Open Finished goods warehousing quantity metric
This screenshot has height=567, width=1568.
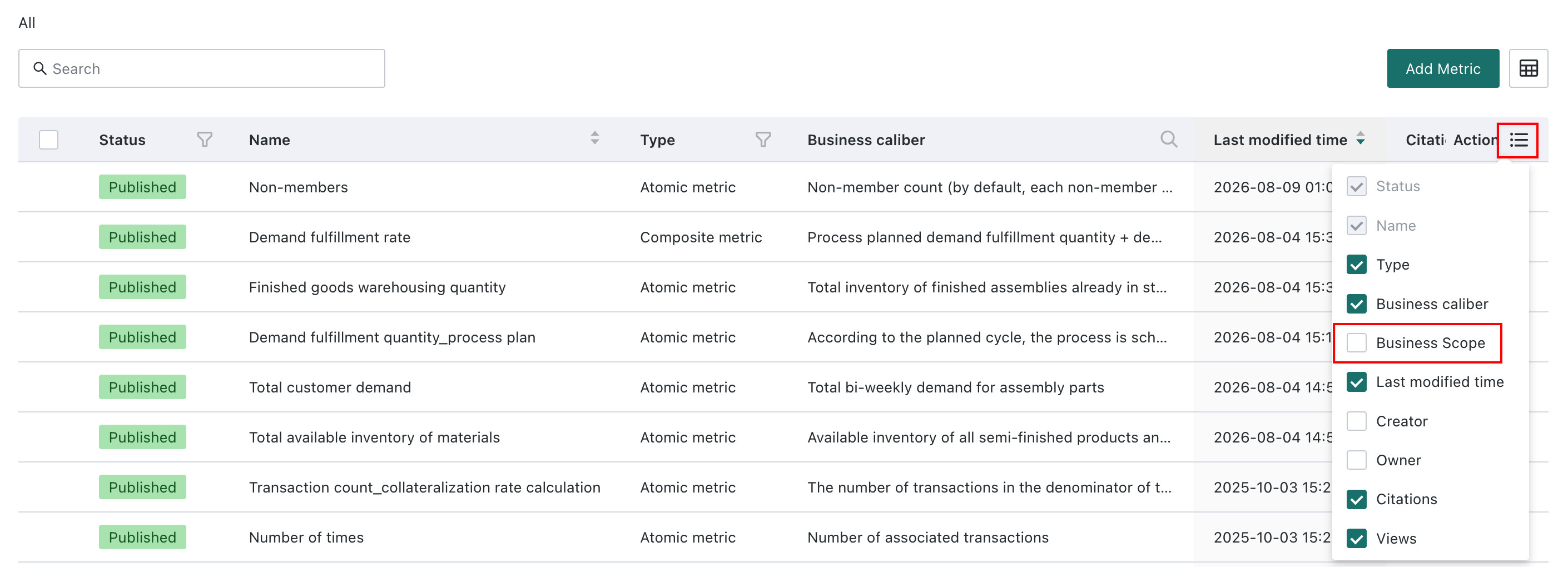[377, 287]
